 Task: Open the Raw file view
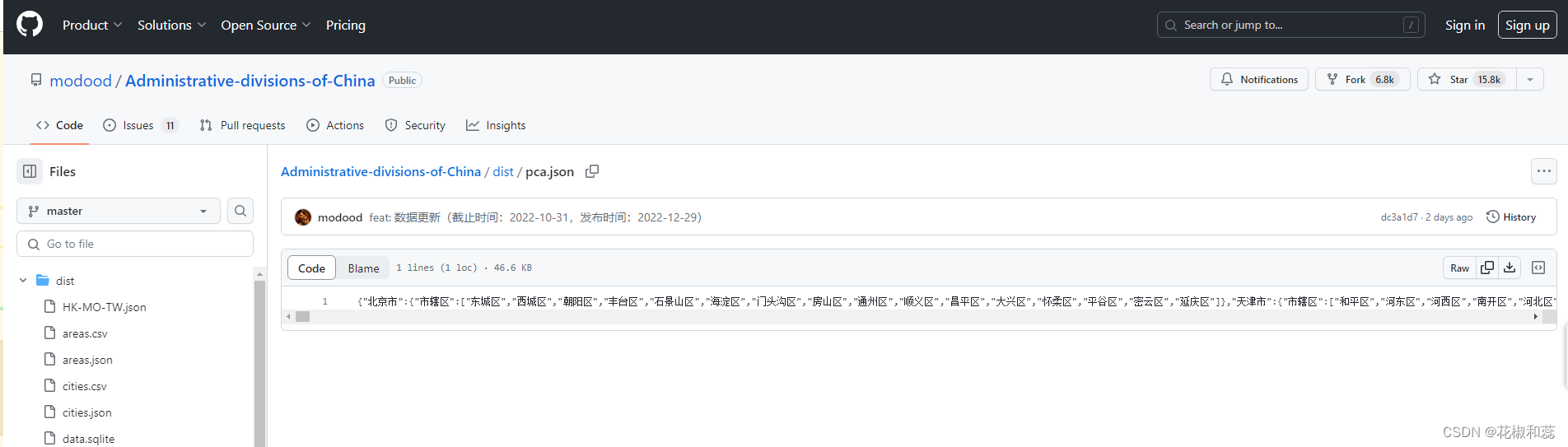click(1459, 268)
